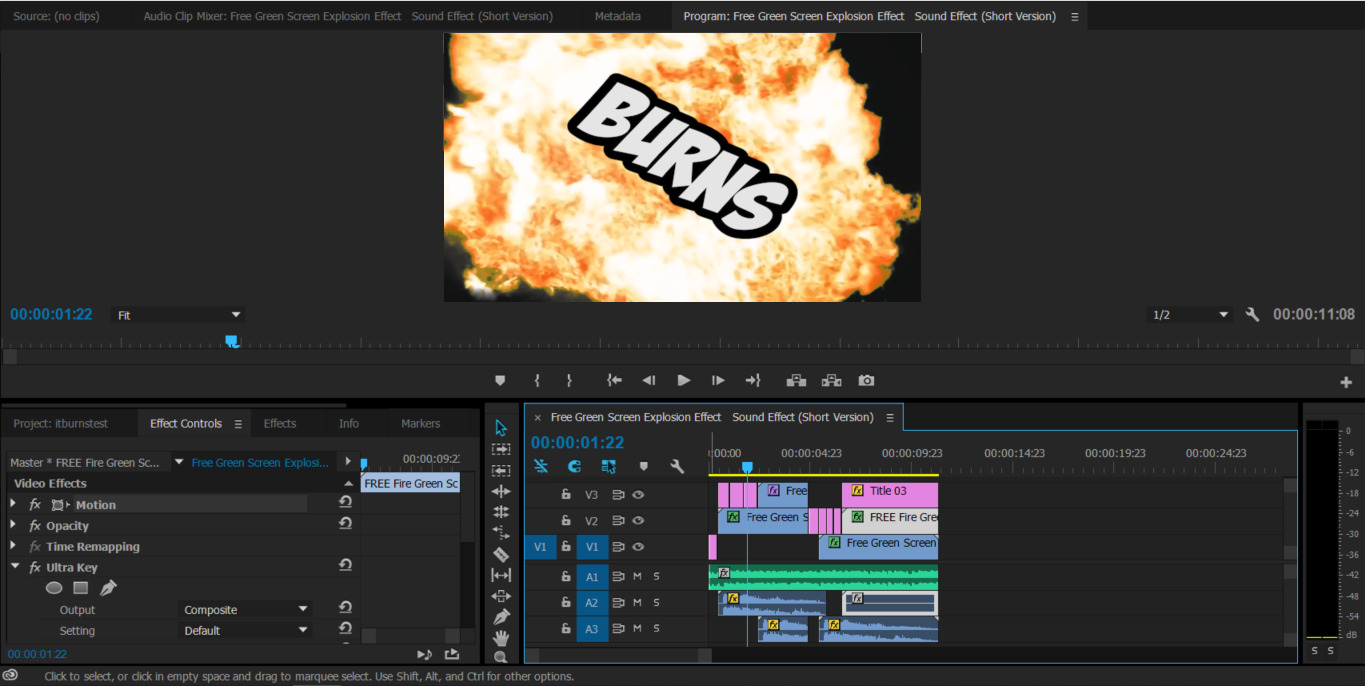Hide track V3 using eye icon
The width and height of the screenshot is (1365, 686).
pos(637,494)
